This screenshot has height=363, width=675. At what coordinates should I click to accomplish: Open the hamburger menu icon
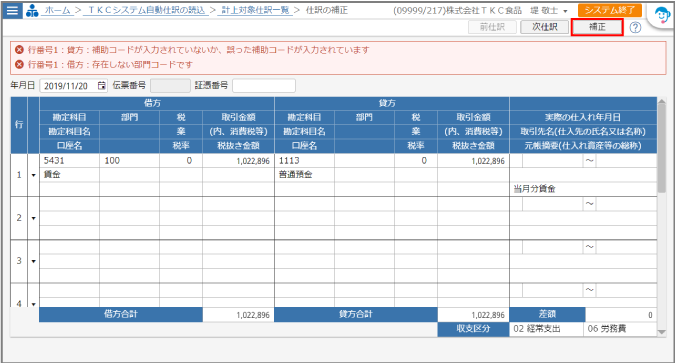[x=12, y=10]
